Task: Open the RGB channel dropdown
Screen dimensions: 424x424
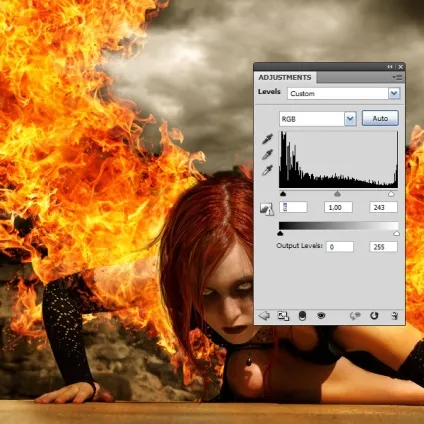Action: pos(318,119)
